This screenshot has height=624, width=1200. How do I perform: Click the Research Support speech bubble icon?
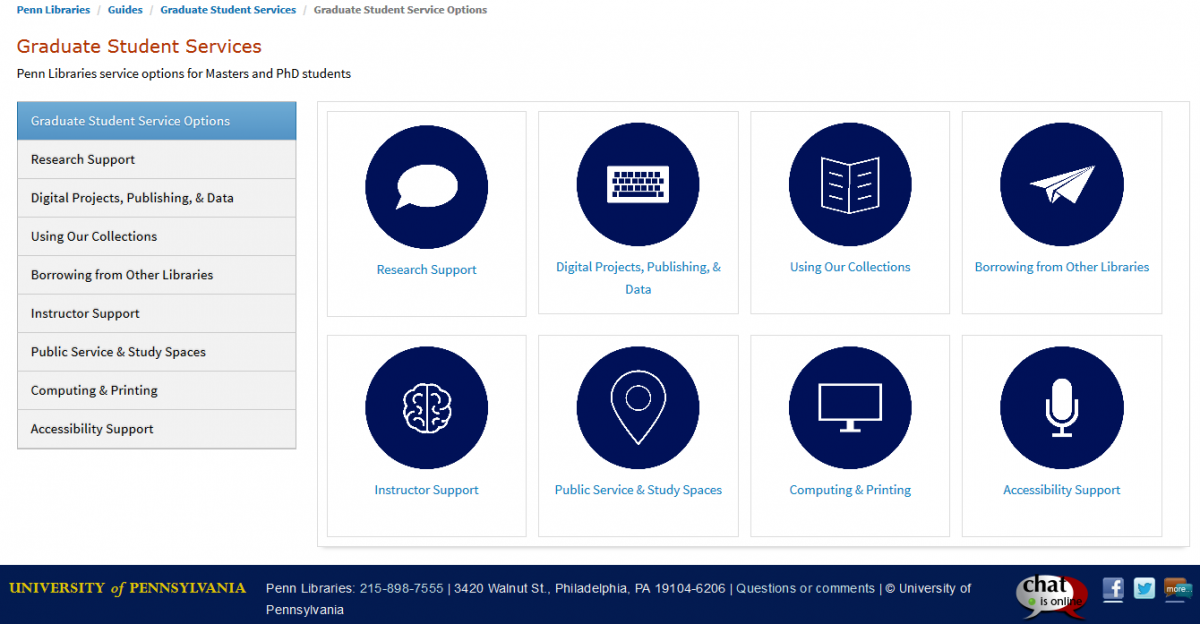[x=427, y=187]
